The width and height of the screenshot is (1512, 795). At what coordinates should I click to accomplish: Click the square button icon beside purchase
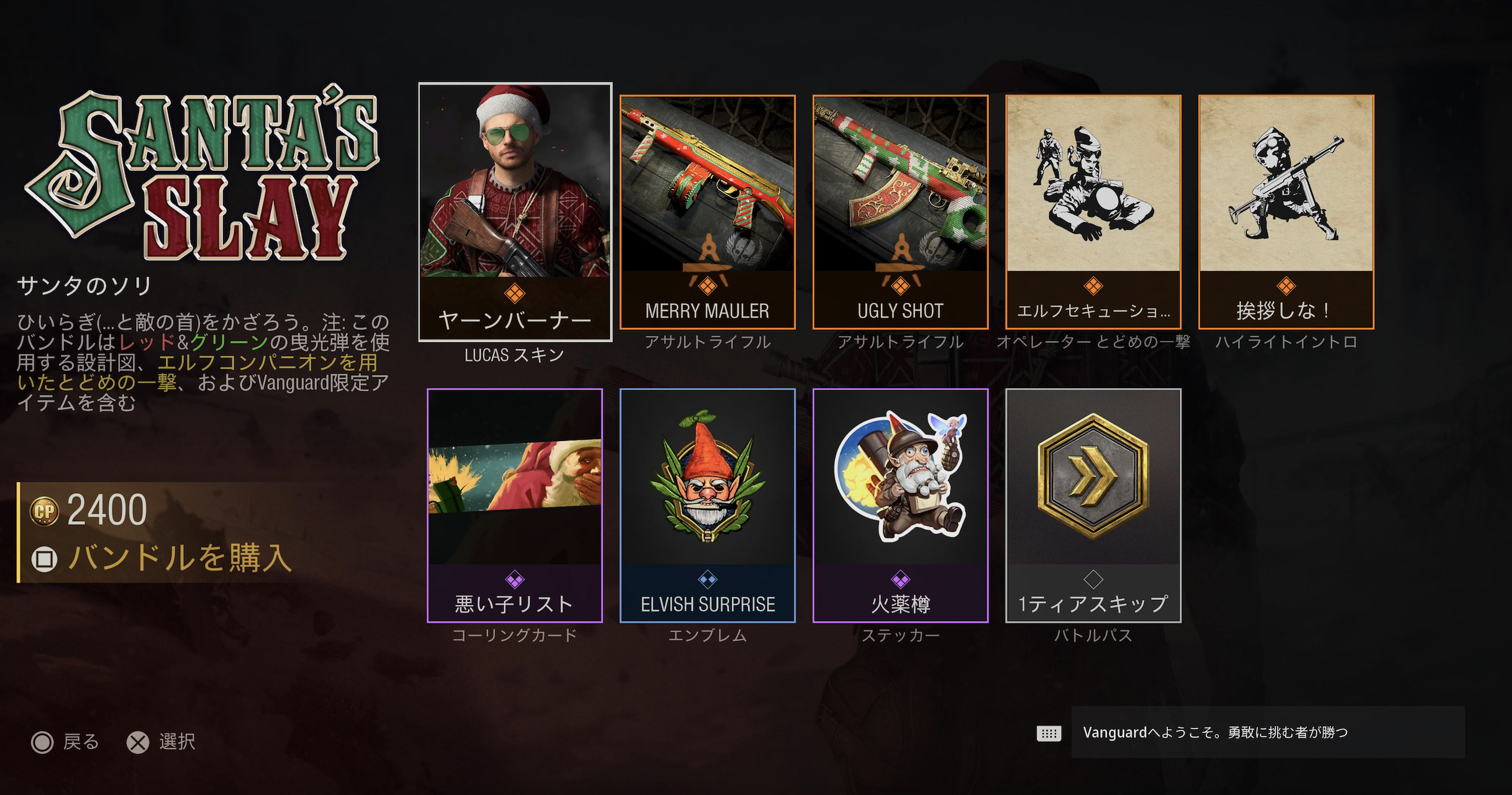coord(44,559)
